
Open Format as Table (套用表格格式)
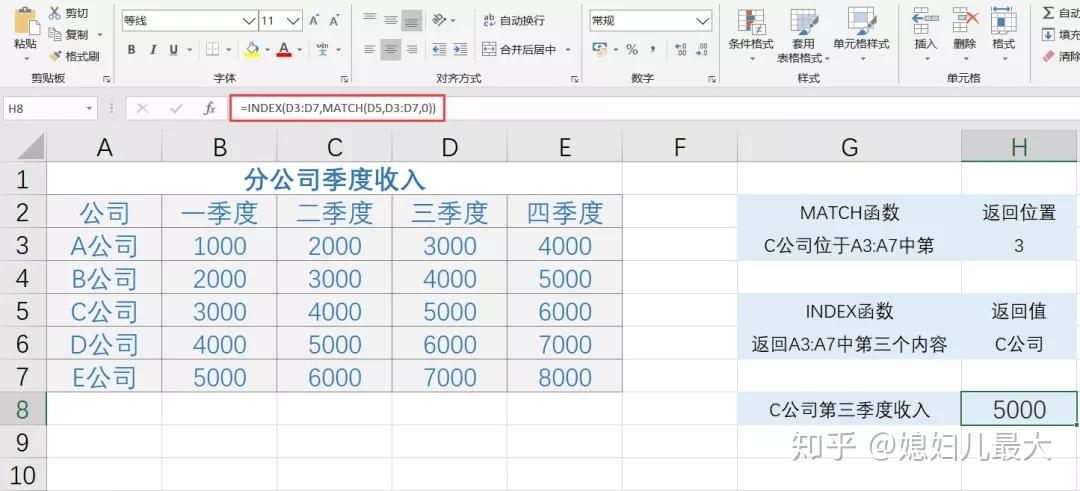pos(803,36)
